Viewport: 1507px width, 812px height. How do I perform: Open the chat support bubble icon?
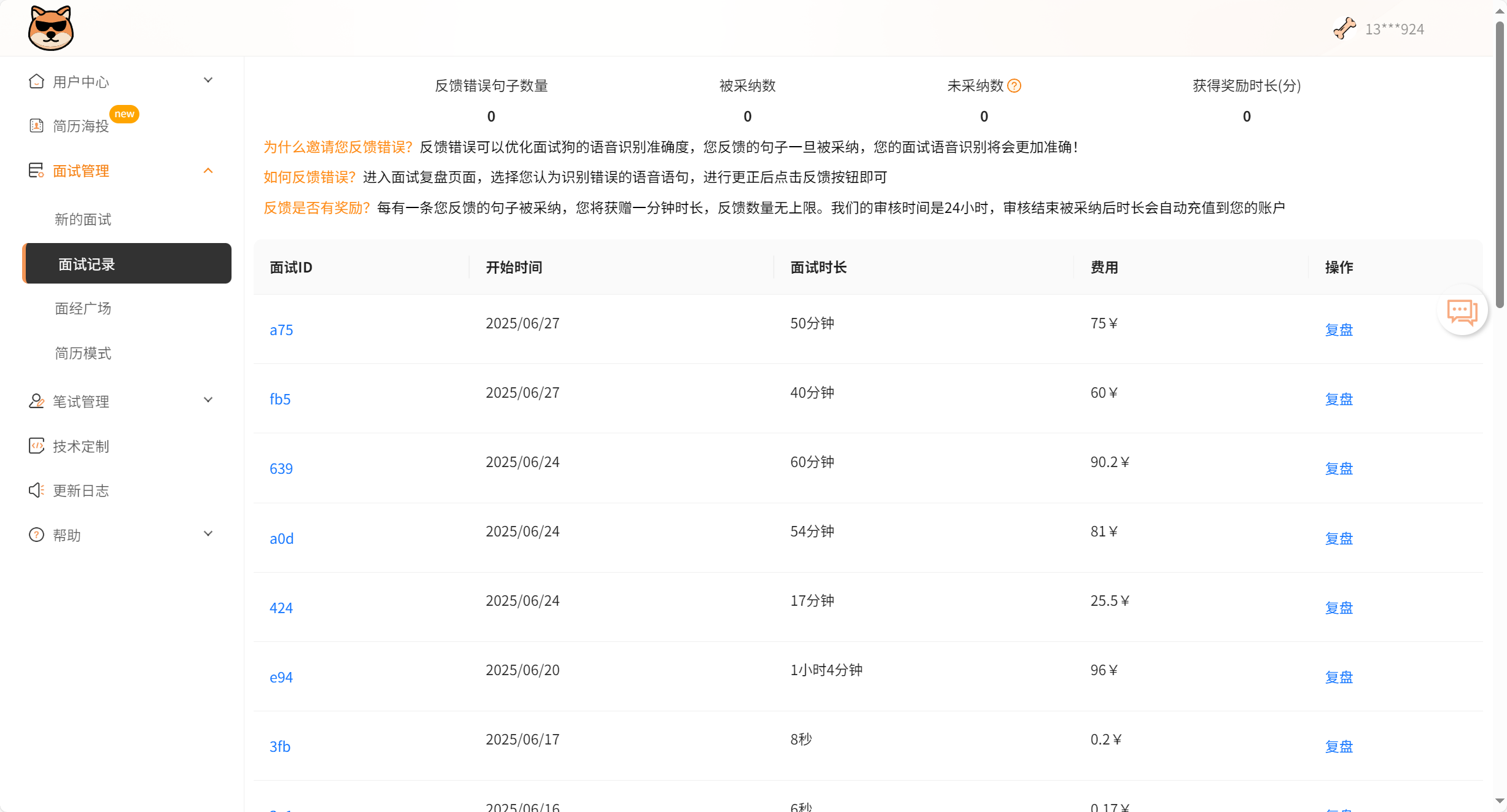[1462, 311]
